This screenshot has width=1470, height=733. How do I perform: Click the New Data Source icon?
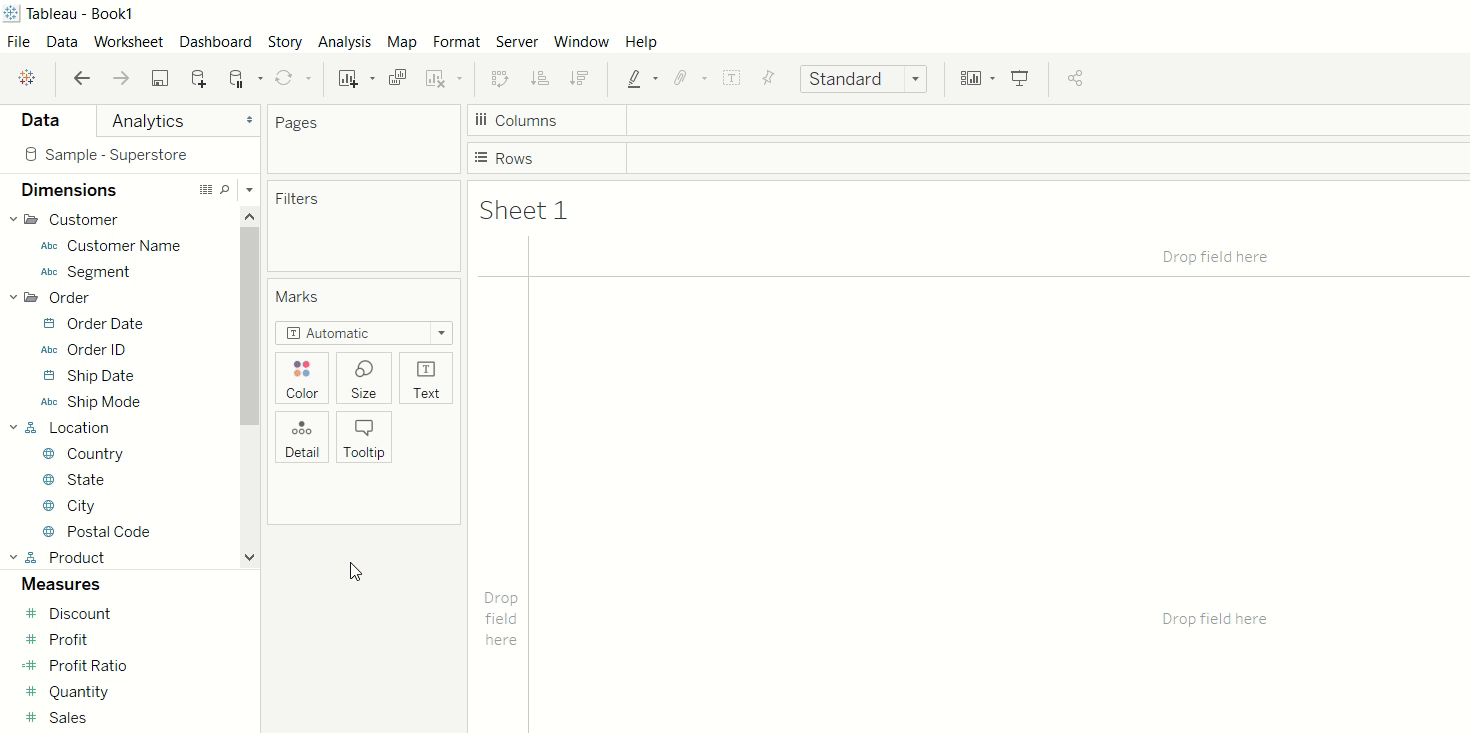tap(198, 78)
